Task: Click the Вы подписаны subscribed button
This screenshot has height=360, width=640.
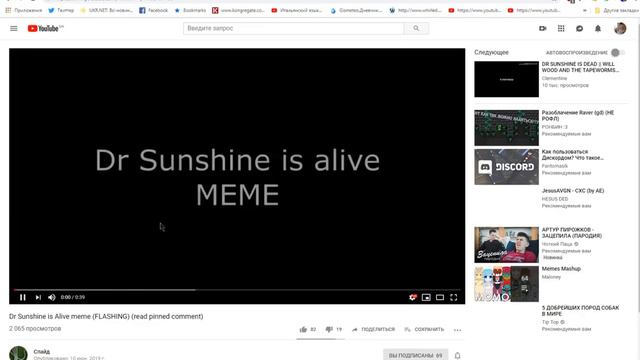Action: [x=416, y=355]
